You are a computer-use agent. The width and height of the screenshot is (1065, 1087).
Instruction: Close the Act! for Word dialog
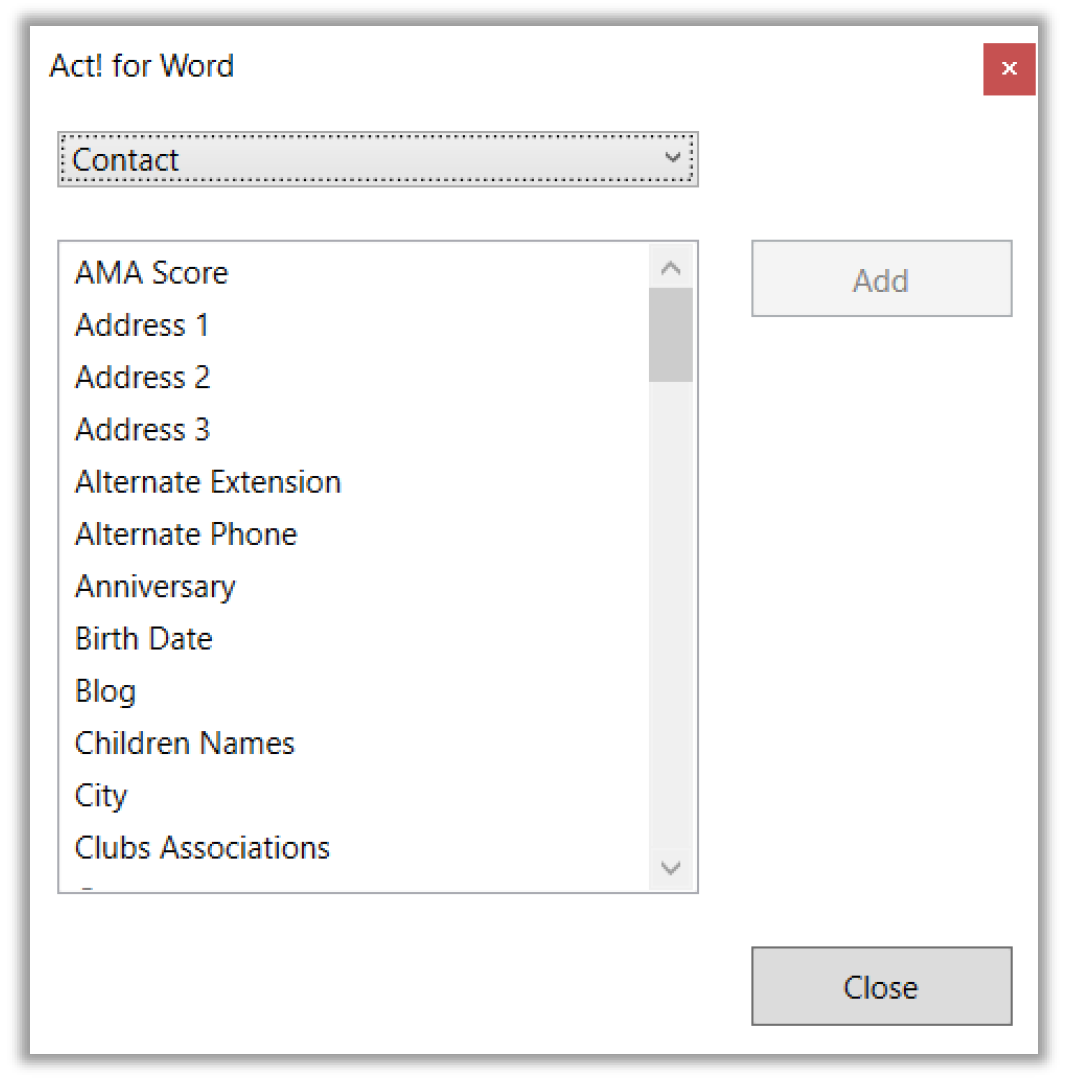[1009, 69]
